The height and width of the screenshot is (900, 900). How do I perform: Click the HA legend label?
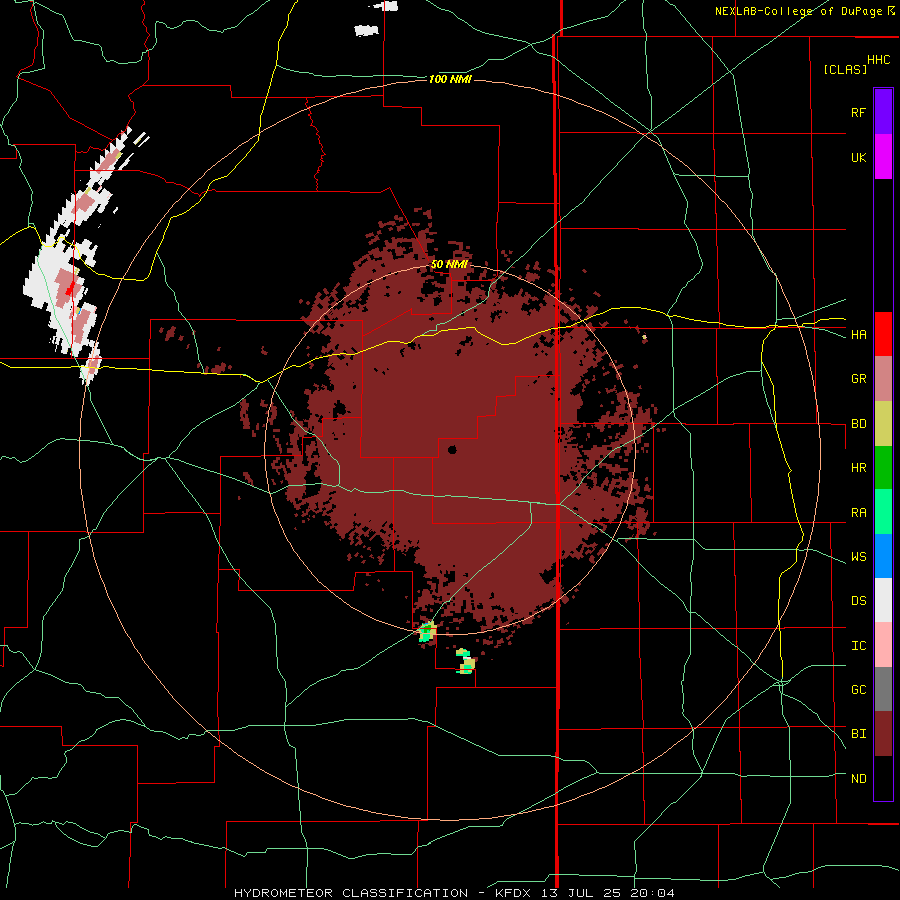[858, 335]
